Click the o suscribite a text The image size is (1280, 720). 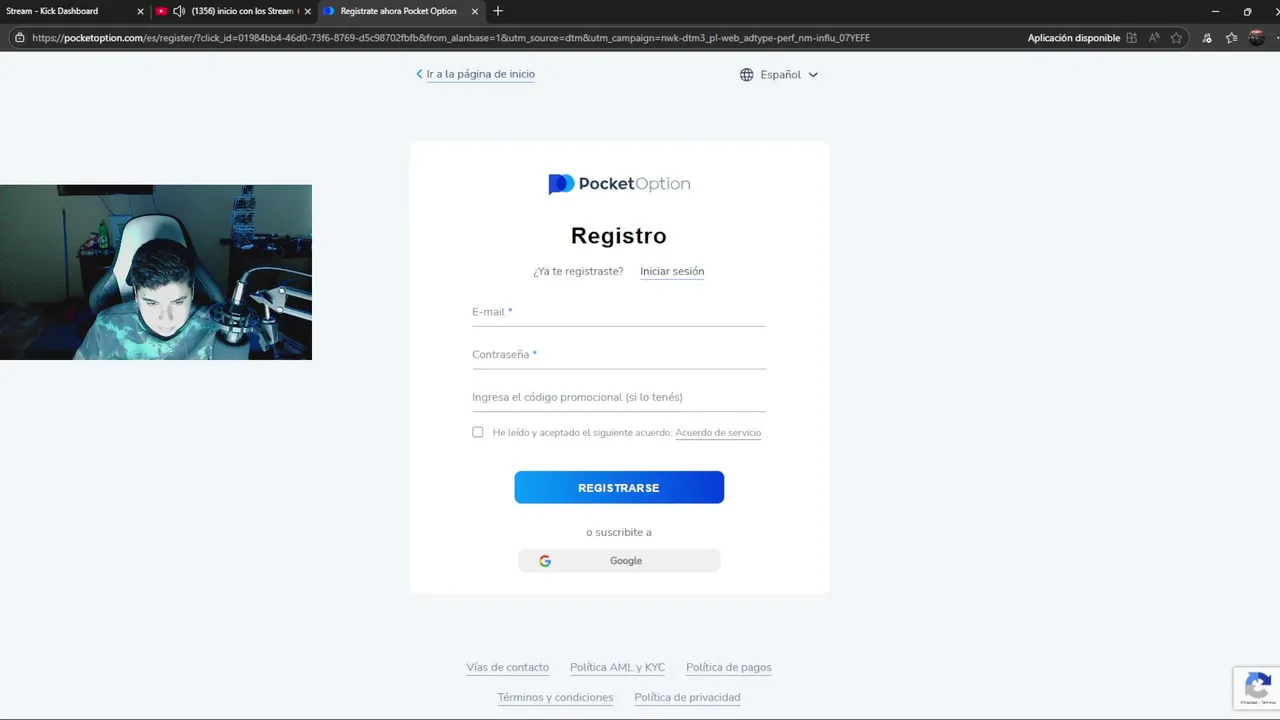coord(619,532)
